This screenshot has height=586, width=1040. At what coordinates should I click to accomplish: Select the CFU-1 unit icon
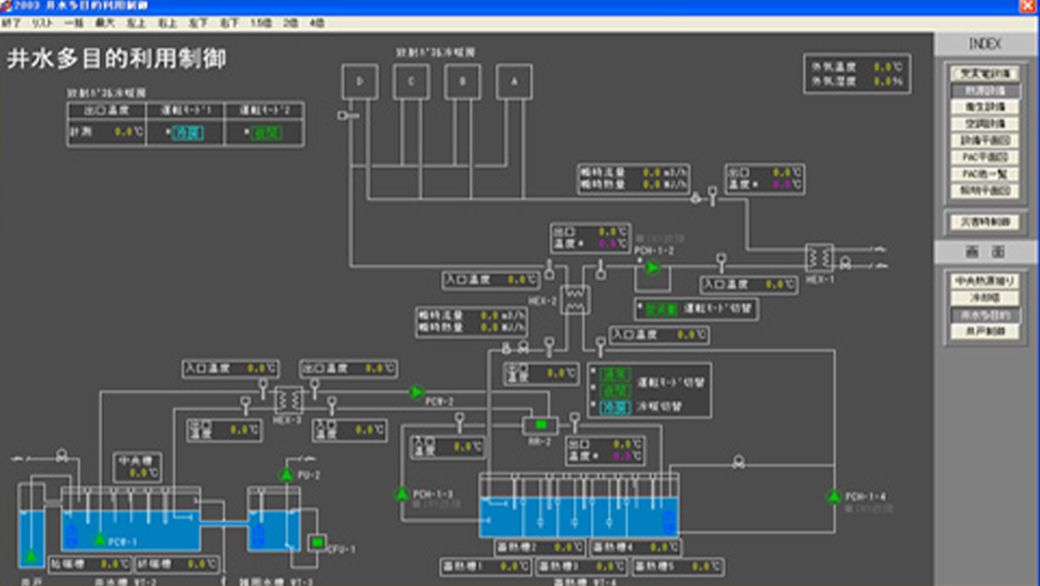pyautogui.click(x=317, y=543)
